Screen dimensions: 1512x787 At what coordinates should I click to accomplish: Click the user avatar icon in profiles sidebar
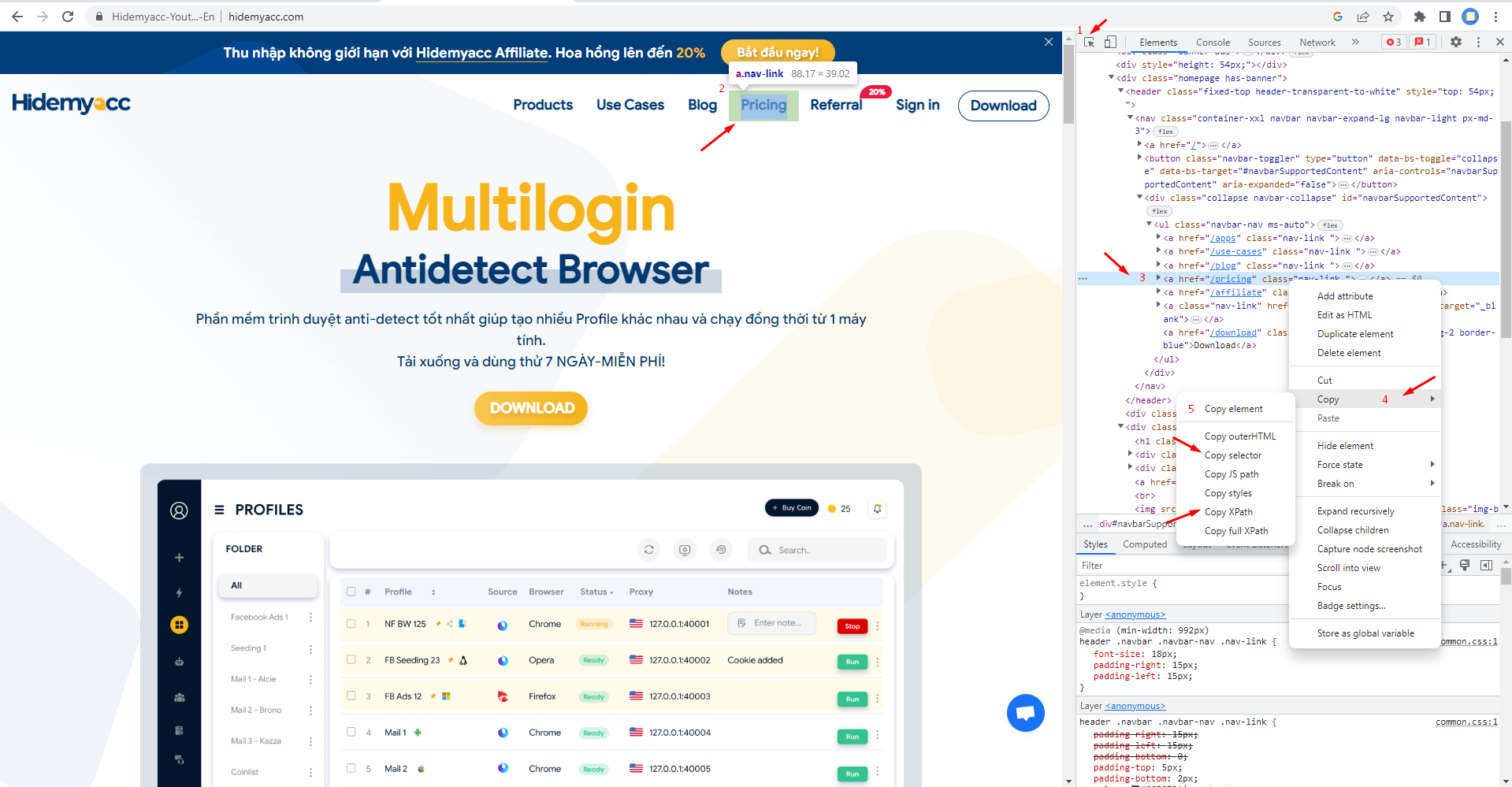179,510
